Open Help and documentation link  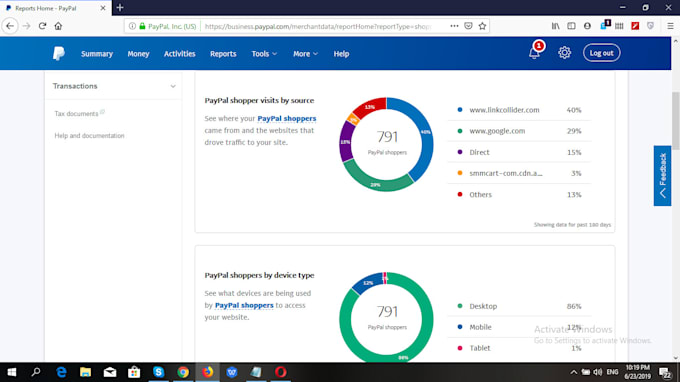tap(89, 136)
